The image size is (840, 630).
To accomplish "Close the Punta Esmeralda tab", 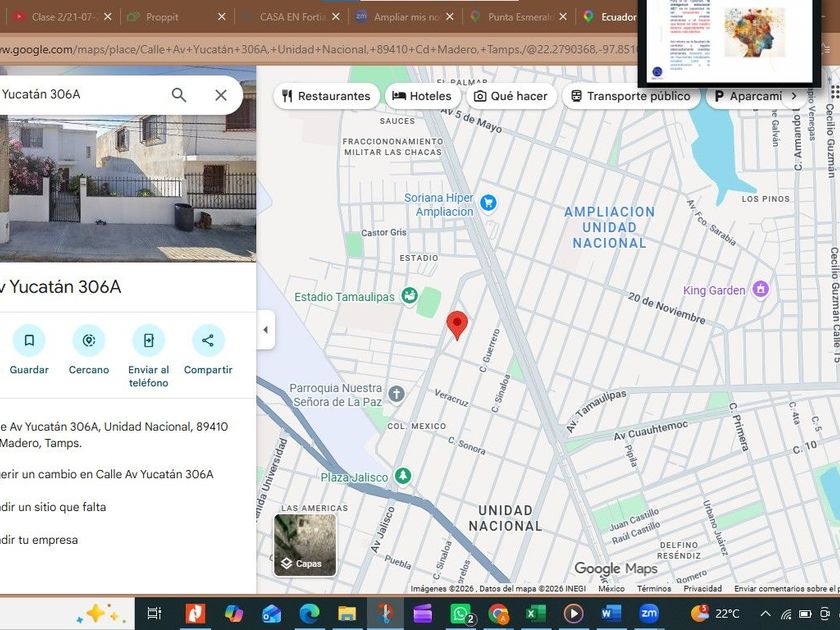I will click(563, 17).
